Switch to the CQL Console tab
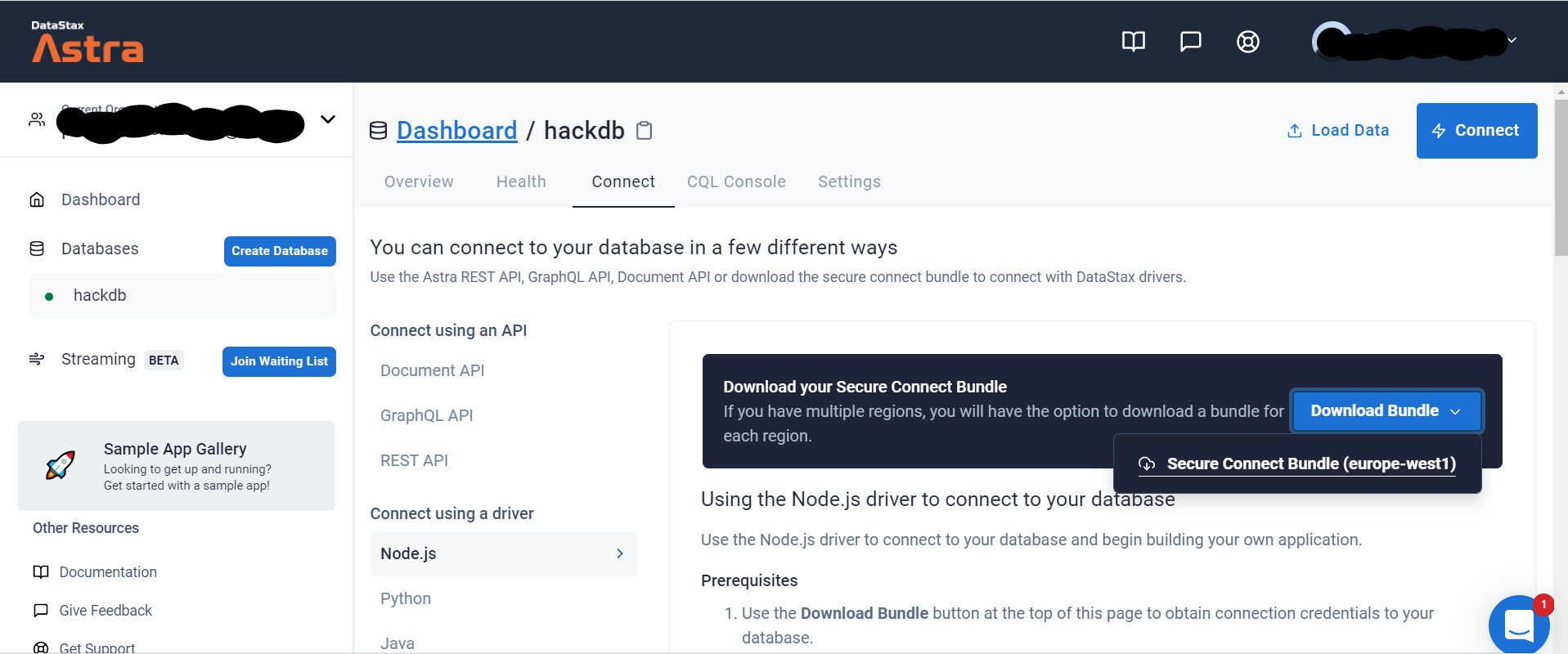The width and height of the screenshot is (1568, 654). (736, 181)
